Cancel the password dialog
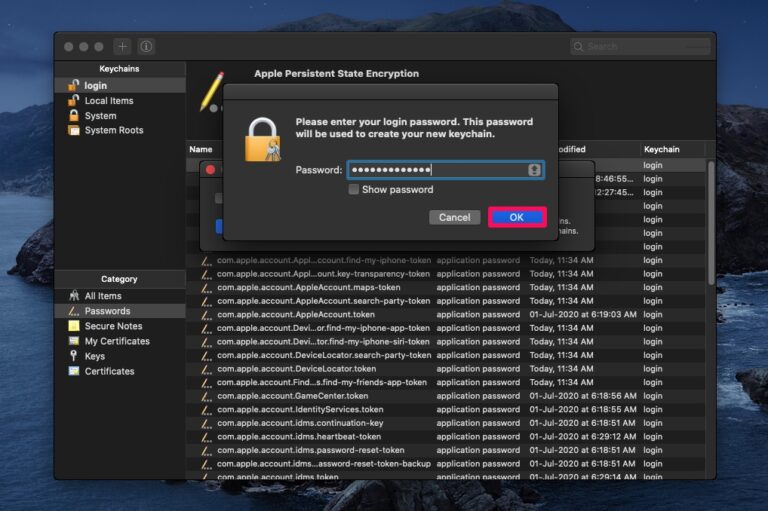The image size is (768, 511). tap(455, 218)
